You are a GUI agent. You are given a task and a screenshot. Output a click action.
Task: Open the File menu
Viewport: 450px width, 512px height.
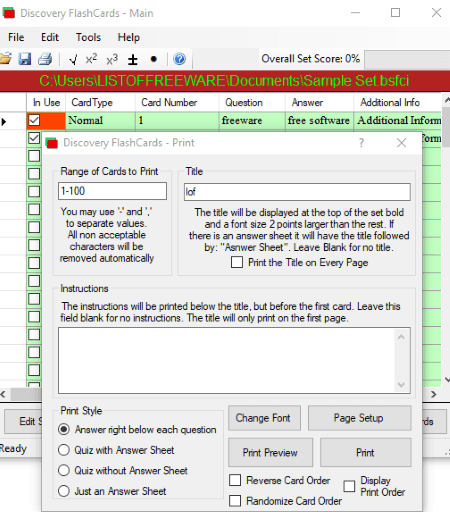tap(16, 37)
